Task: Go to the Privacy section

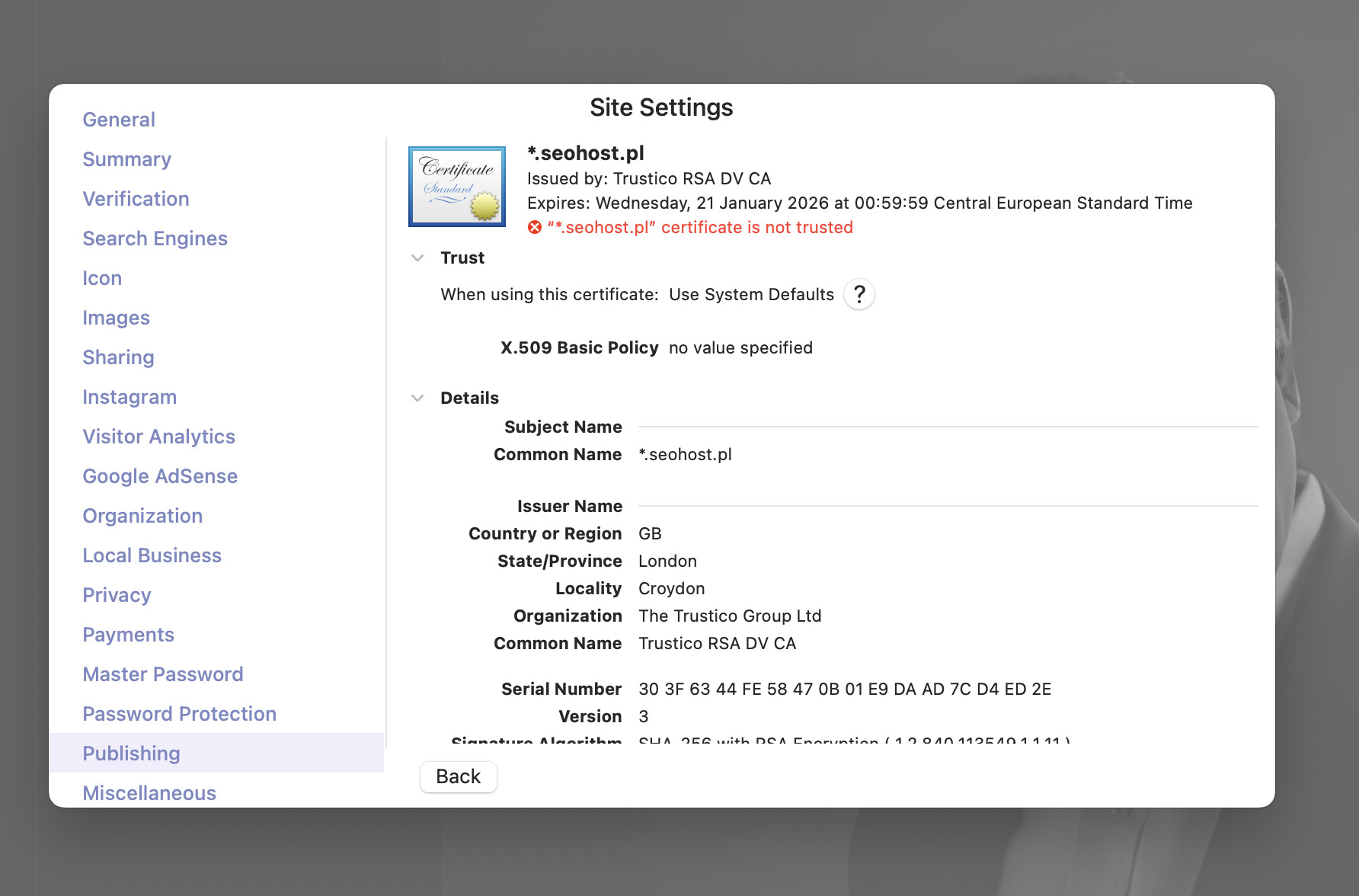Action: (x=117, y=595)
